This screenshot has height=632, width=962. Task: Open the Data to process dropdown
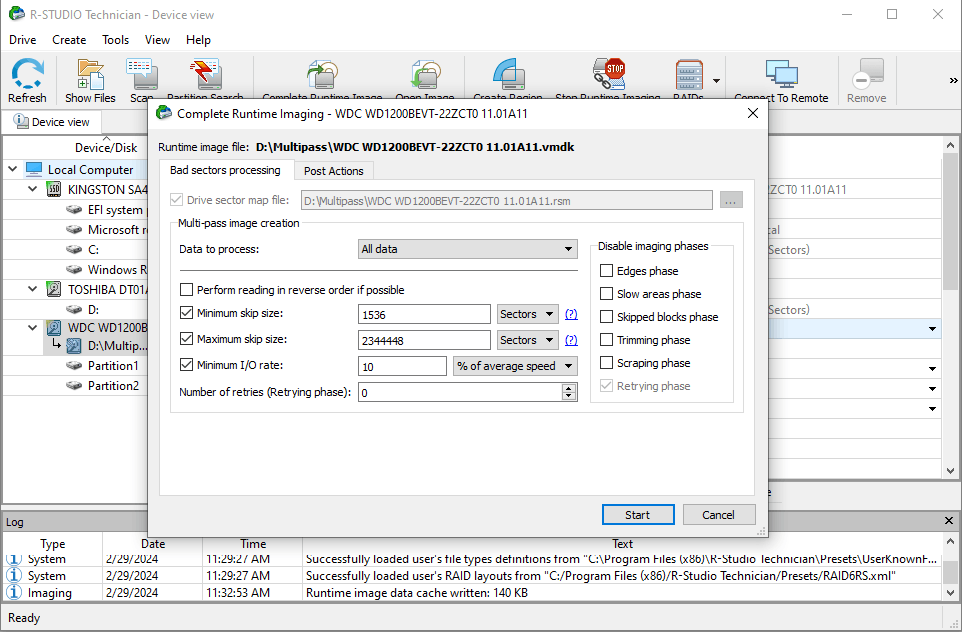[x=468, y=249]
